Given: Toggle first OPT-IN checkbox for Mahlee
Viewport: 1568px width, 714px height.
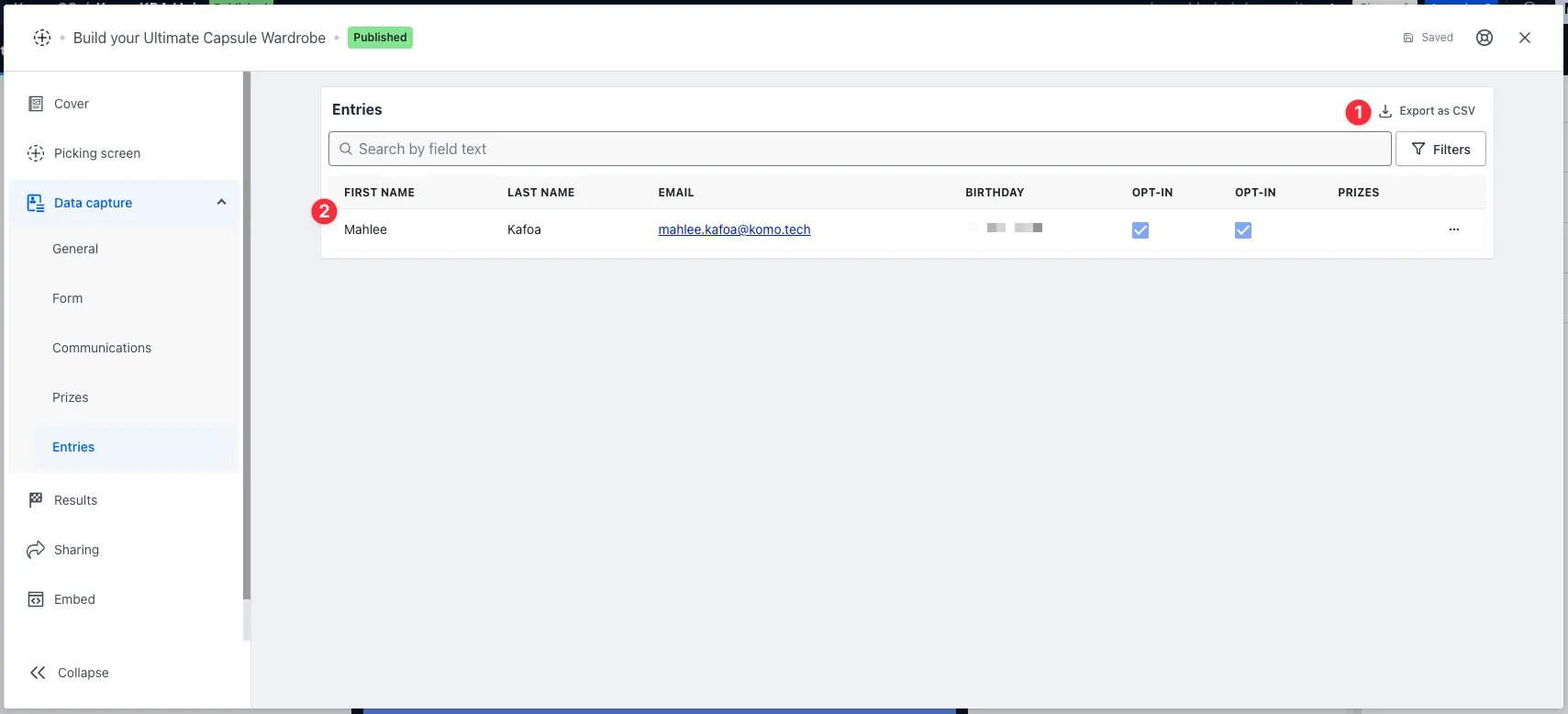Looking at the screenshot, I should (x=1140, y=230).
